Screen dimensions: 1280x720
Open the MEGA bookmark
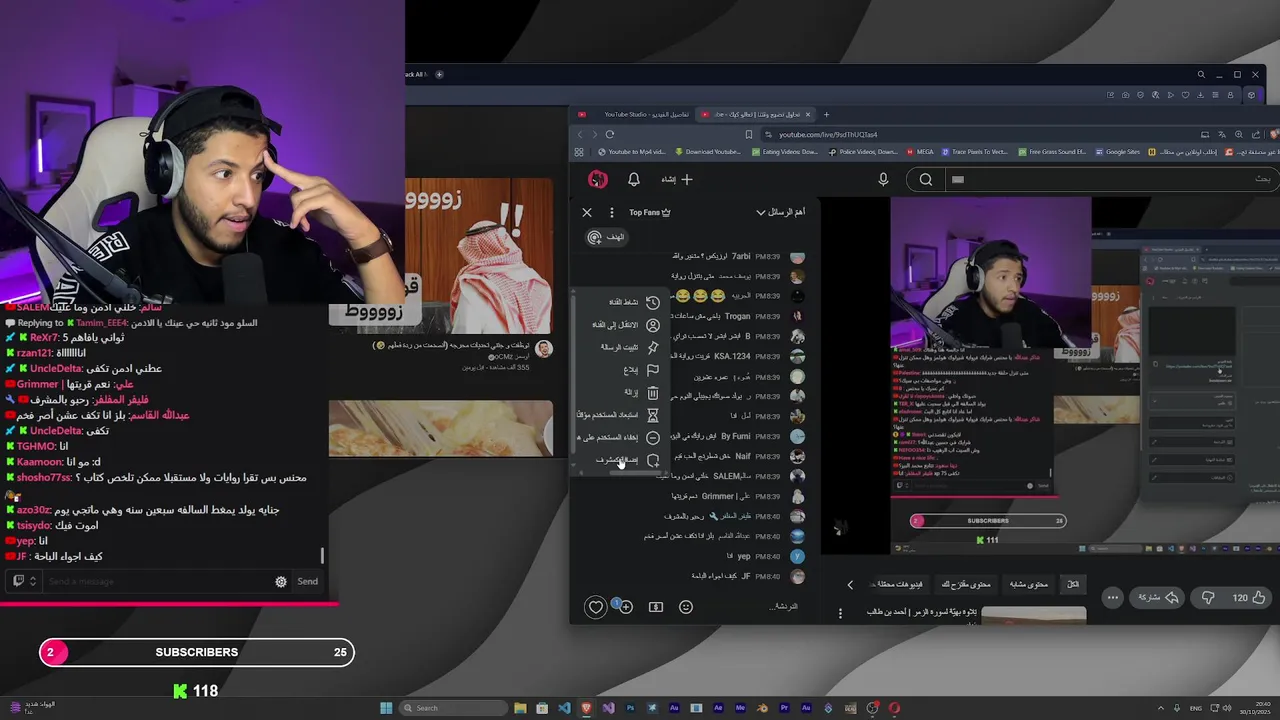pos(920,152)
